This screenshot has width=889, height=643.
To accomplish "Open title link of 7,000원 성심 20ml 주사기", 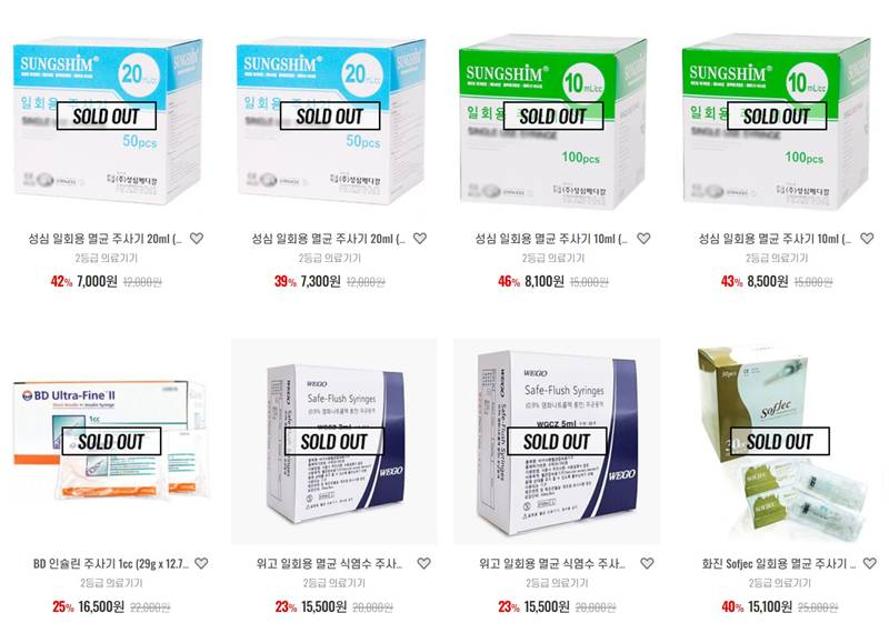I will pyautogui.click(x=105, y=239).
